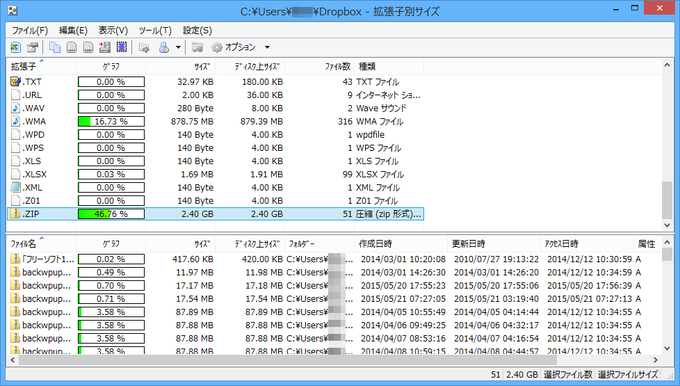The image size is (680, 386).
Task: Click the blue select-all toolbar icon
Action: point(121,47)
